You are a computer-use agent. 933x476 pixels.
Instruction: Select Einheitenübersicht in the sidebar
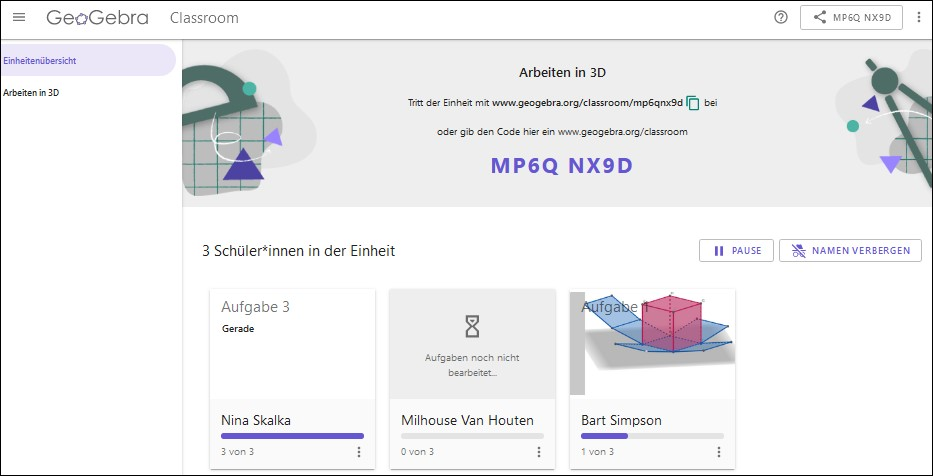coord(88,60)
